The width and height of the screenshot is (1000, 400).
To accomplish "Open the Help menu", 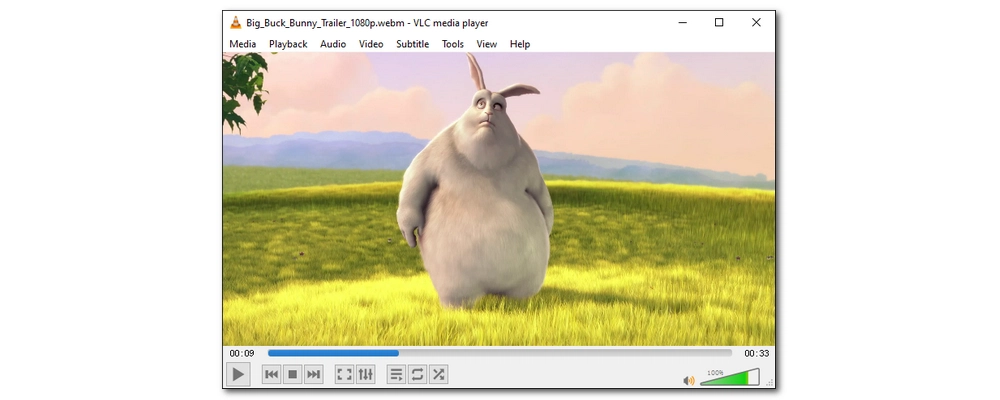I will click(520, 44).
